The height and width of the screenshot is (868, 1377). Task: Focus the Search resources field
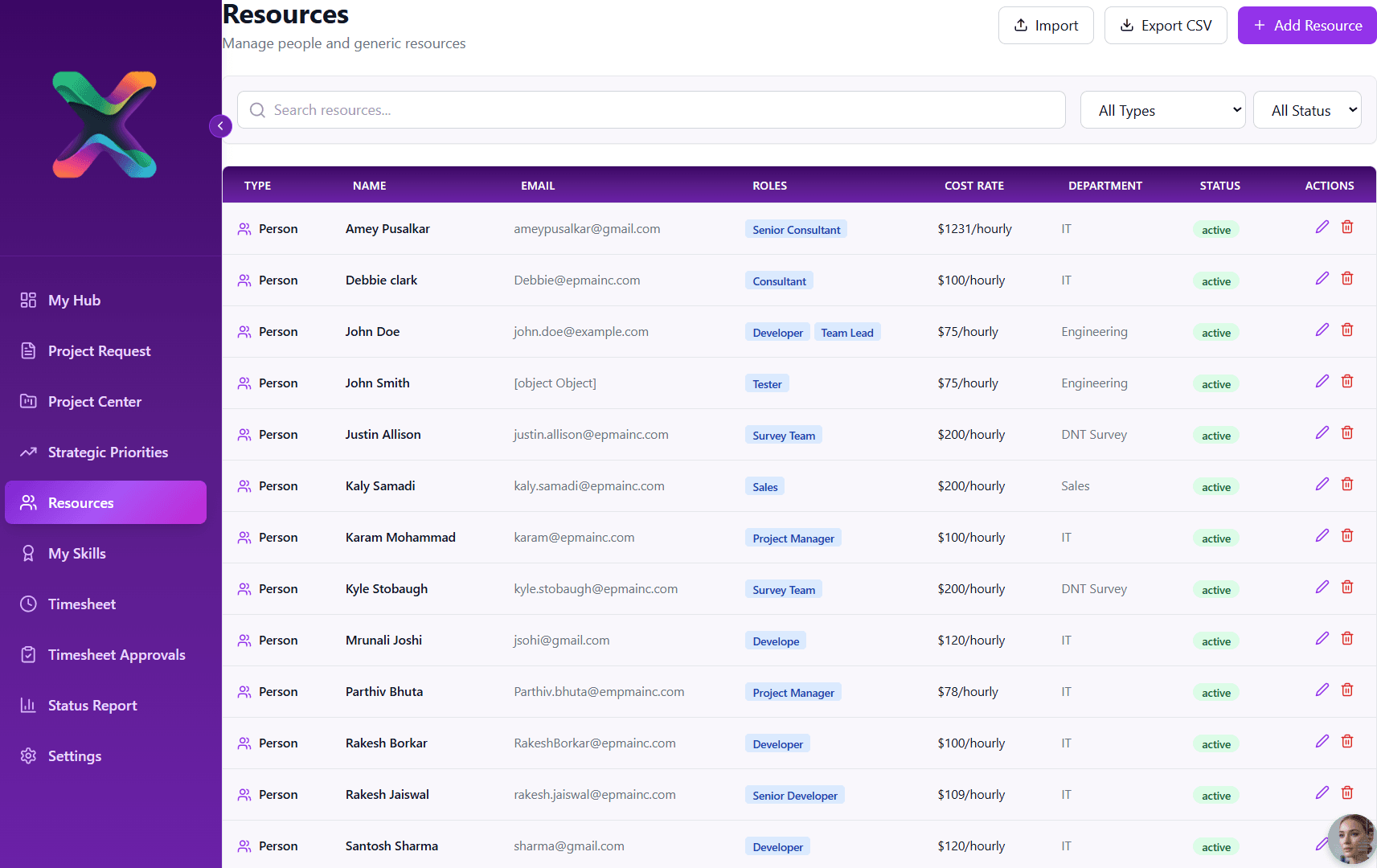651,110
